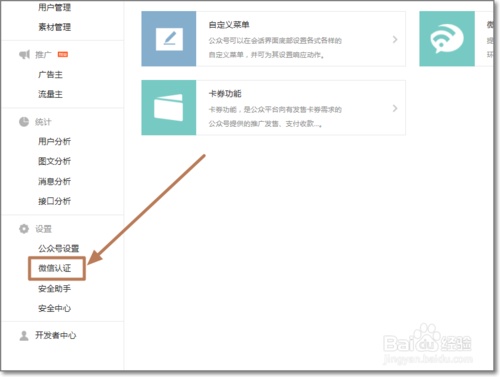Open 安全中心 in settings
The image size is (500, 377).
point(54,308)
